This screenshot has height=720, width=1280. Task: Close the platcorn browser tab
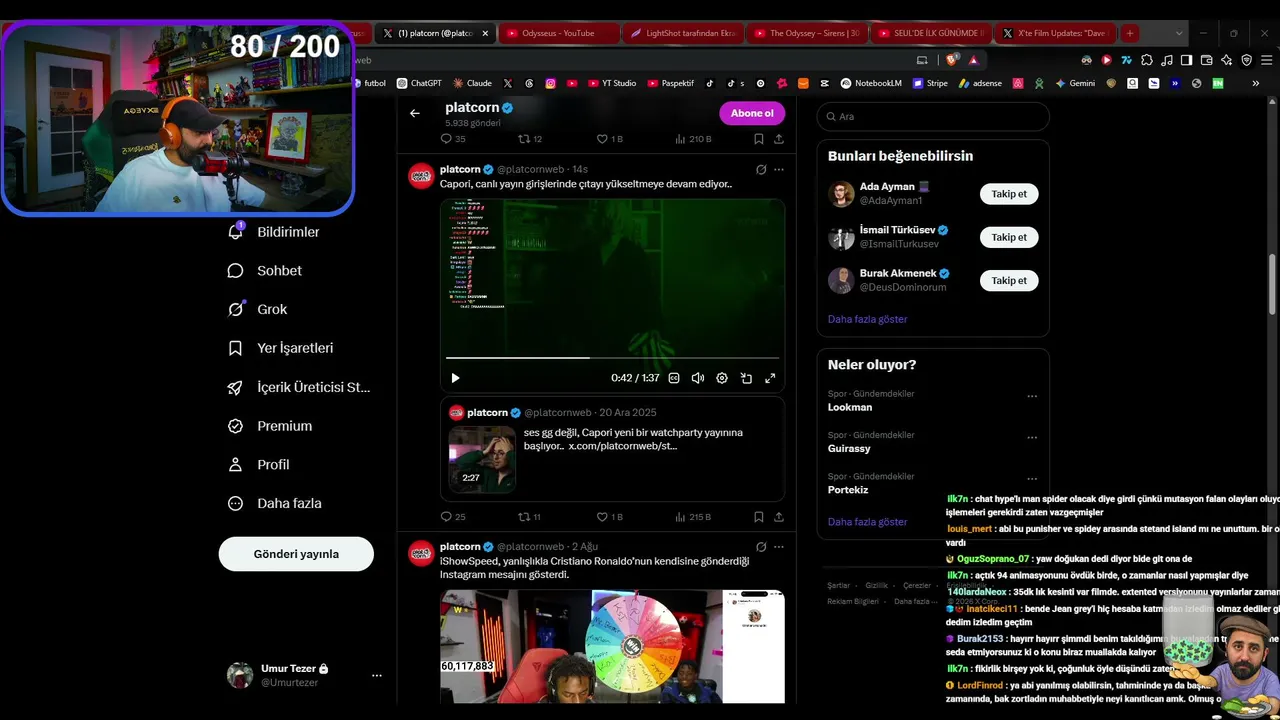[x=485, y=33]
